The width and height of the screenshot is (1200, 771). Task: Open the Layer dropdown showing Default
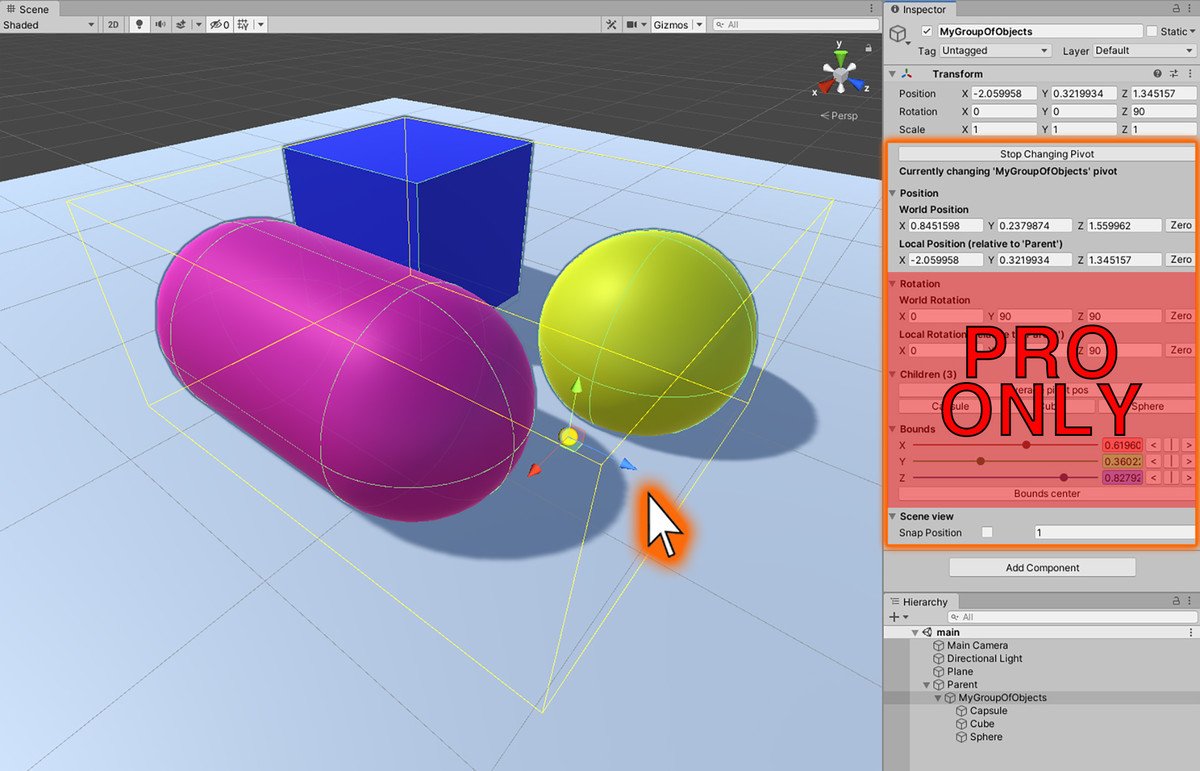point(1143,50)
